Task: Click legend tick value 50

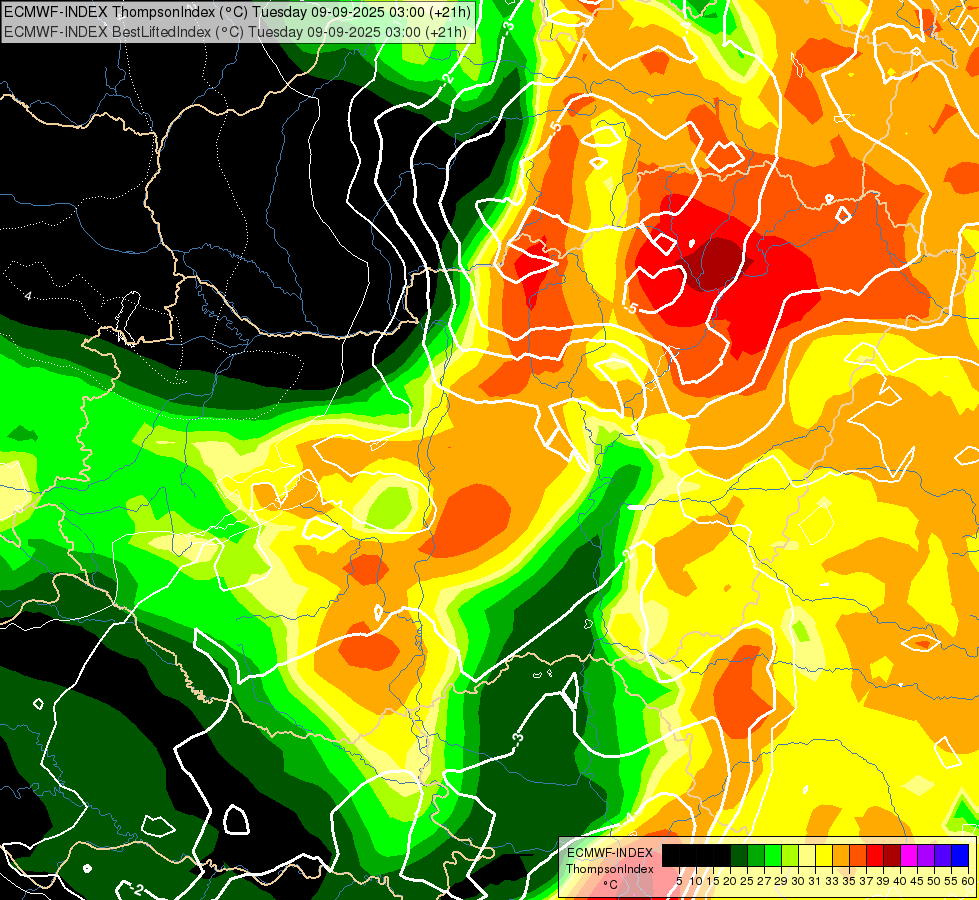Action: click(x=935, y=881)
